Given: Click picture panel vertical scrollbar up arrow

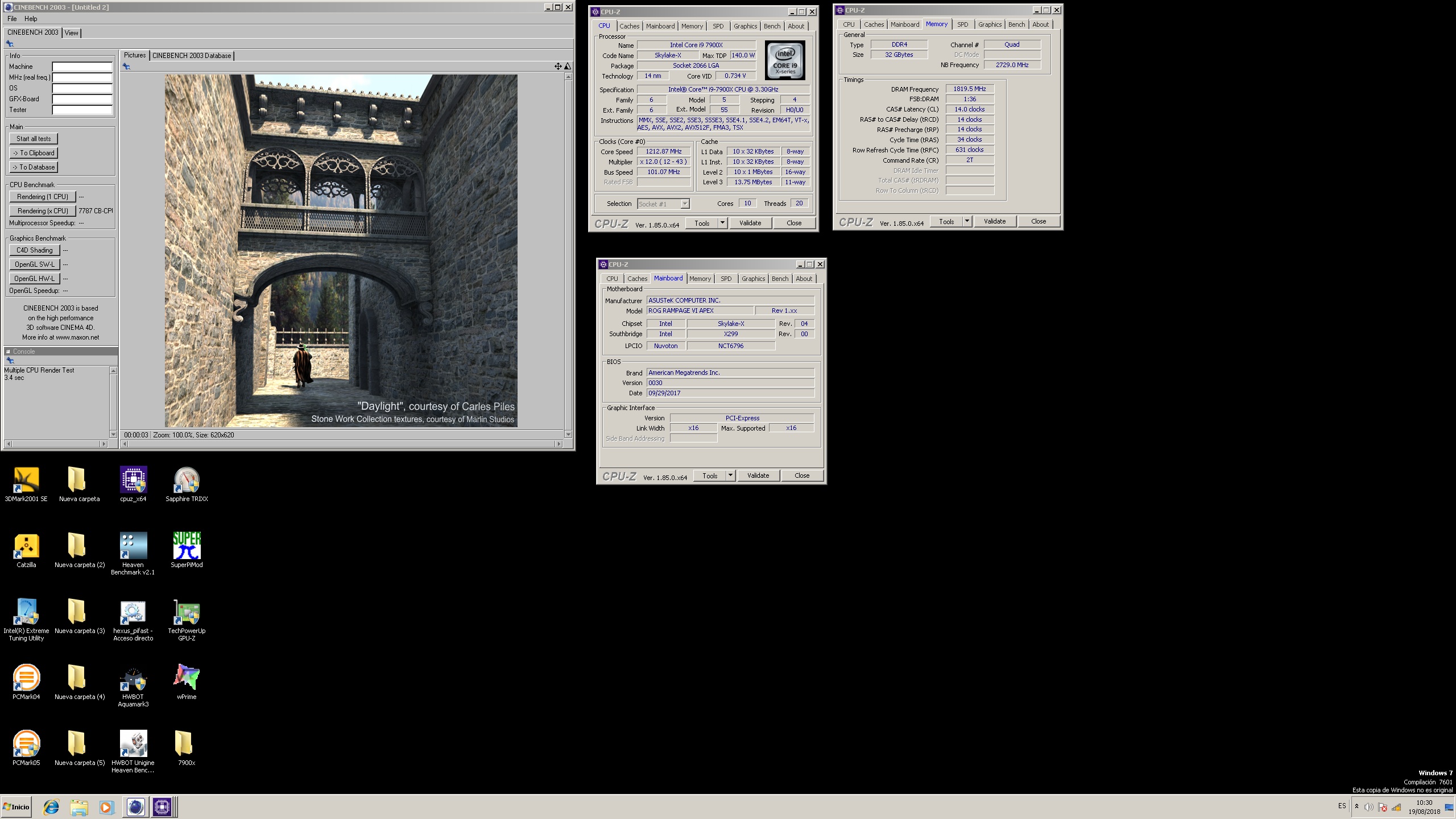Looking at the screenshot, I should (568, 77).
